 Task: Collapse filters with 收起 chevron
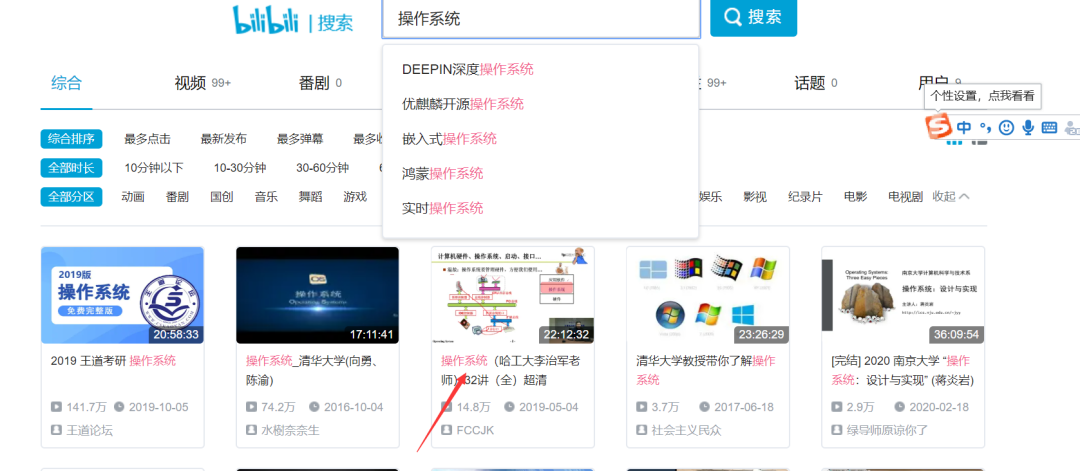pos(951,197)
